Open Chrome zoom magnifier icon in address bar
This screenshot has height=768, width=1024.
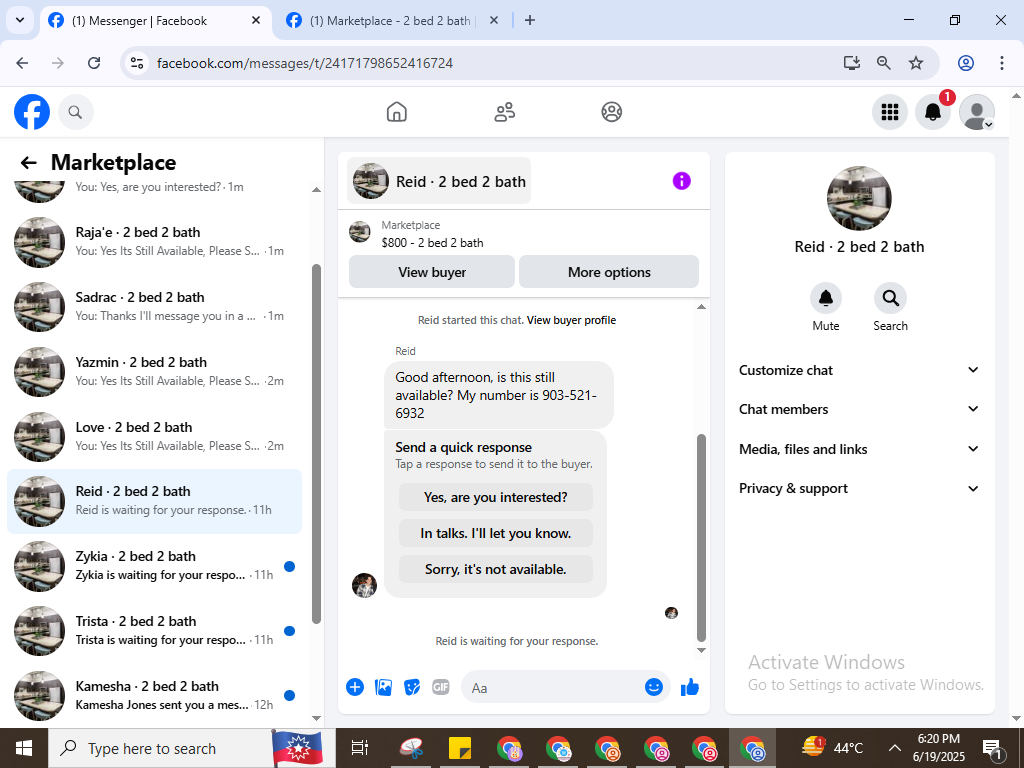(884, 63)
